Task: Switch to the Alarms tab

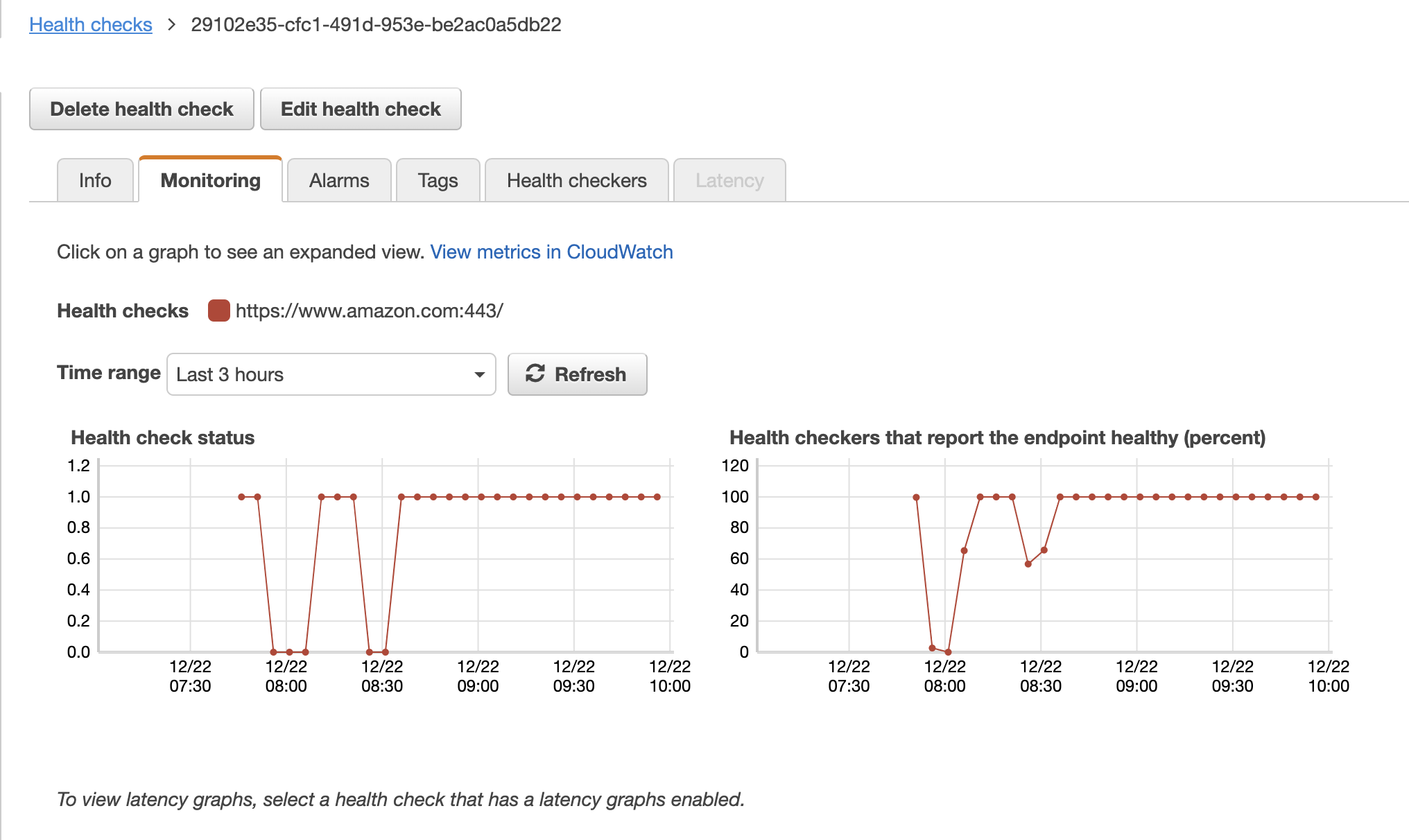Action: click(339, 180)
